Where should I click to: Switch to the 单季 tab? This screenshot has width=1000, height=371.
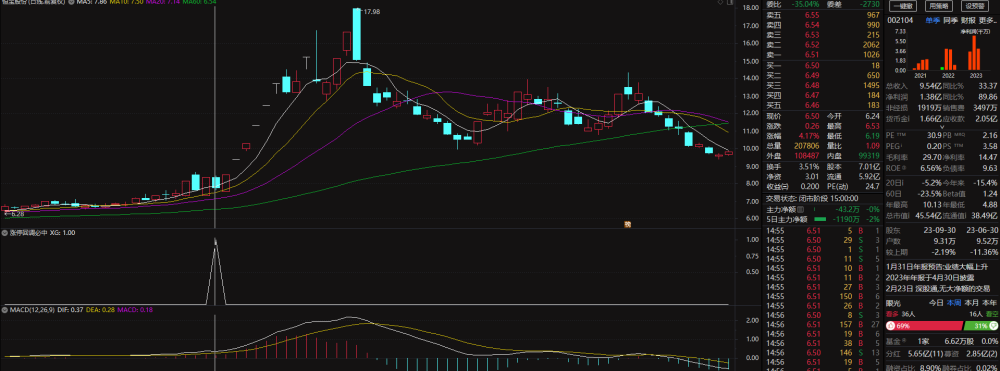(932, 20)
